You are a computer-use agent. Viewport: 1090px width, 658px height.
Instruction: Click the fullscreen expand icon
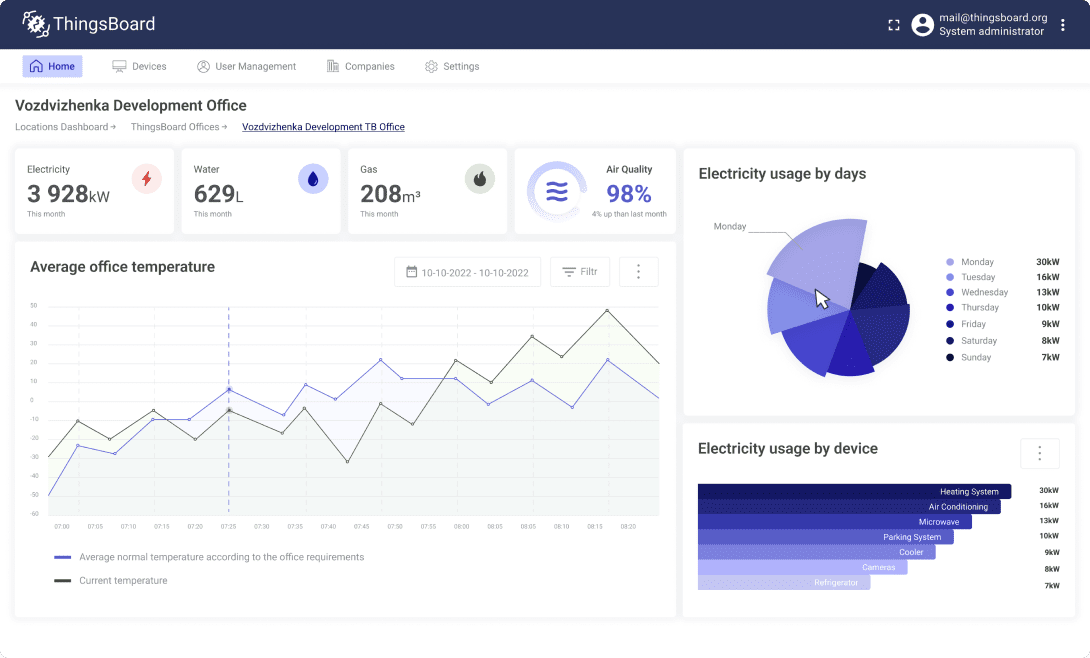(x=893, y=24)
